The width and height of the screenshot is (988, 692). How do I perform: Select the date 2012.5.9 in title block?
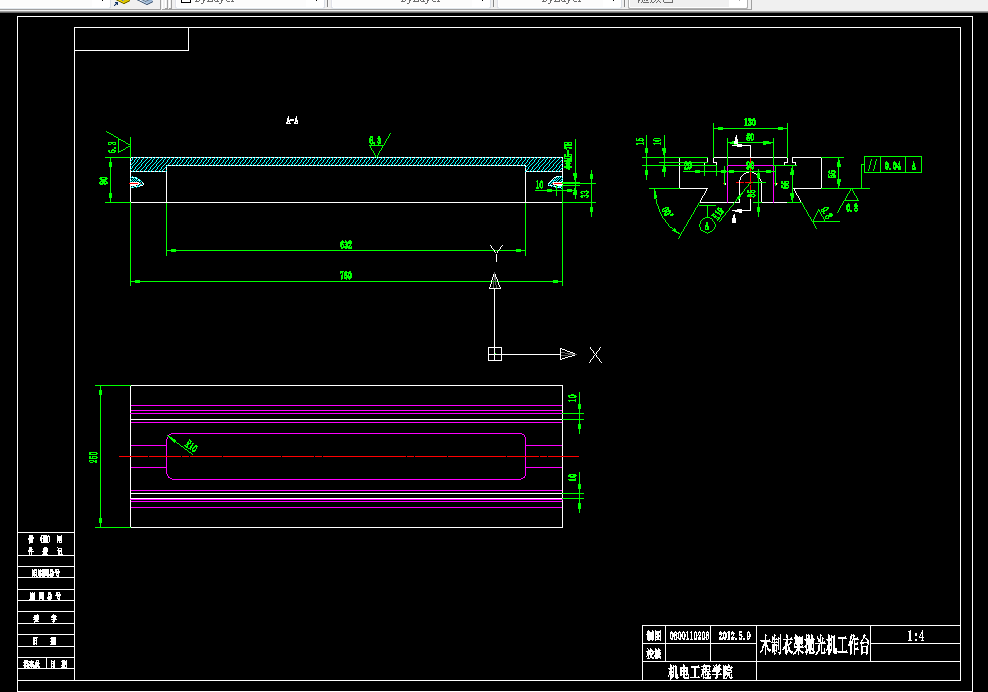[x=735, y=636]
